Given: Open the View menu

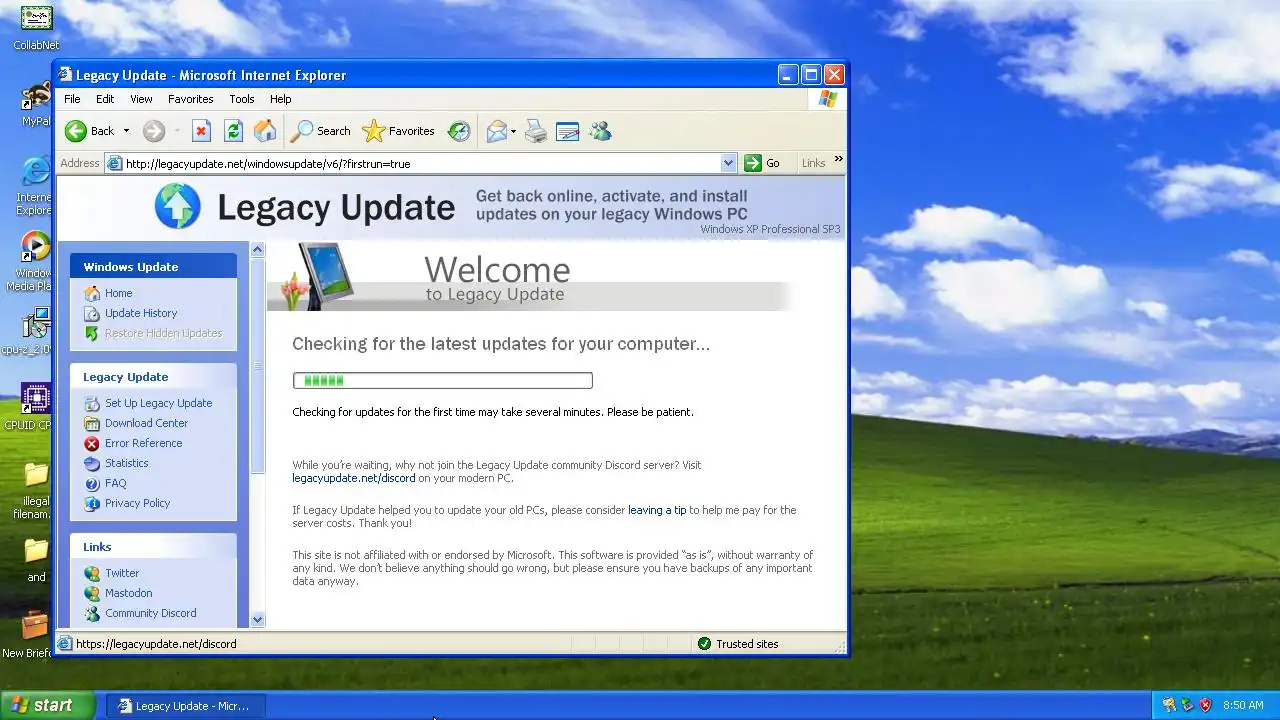Looking at the screenshot, I should pos(141,99).
